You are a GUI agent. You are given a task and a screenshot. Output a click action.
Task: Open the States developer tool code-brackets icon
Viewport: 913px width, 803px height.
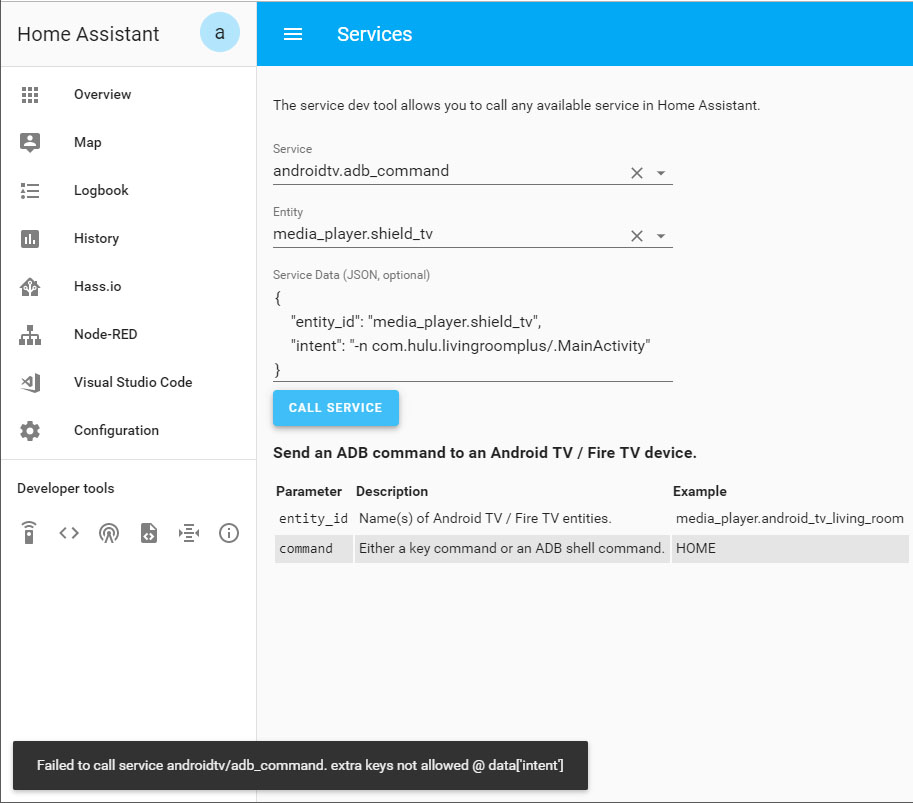point(69,533)
